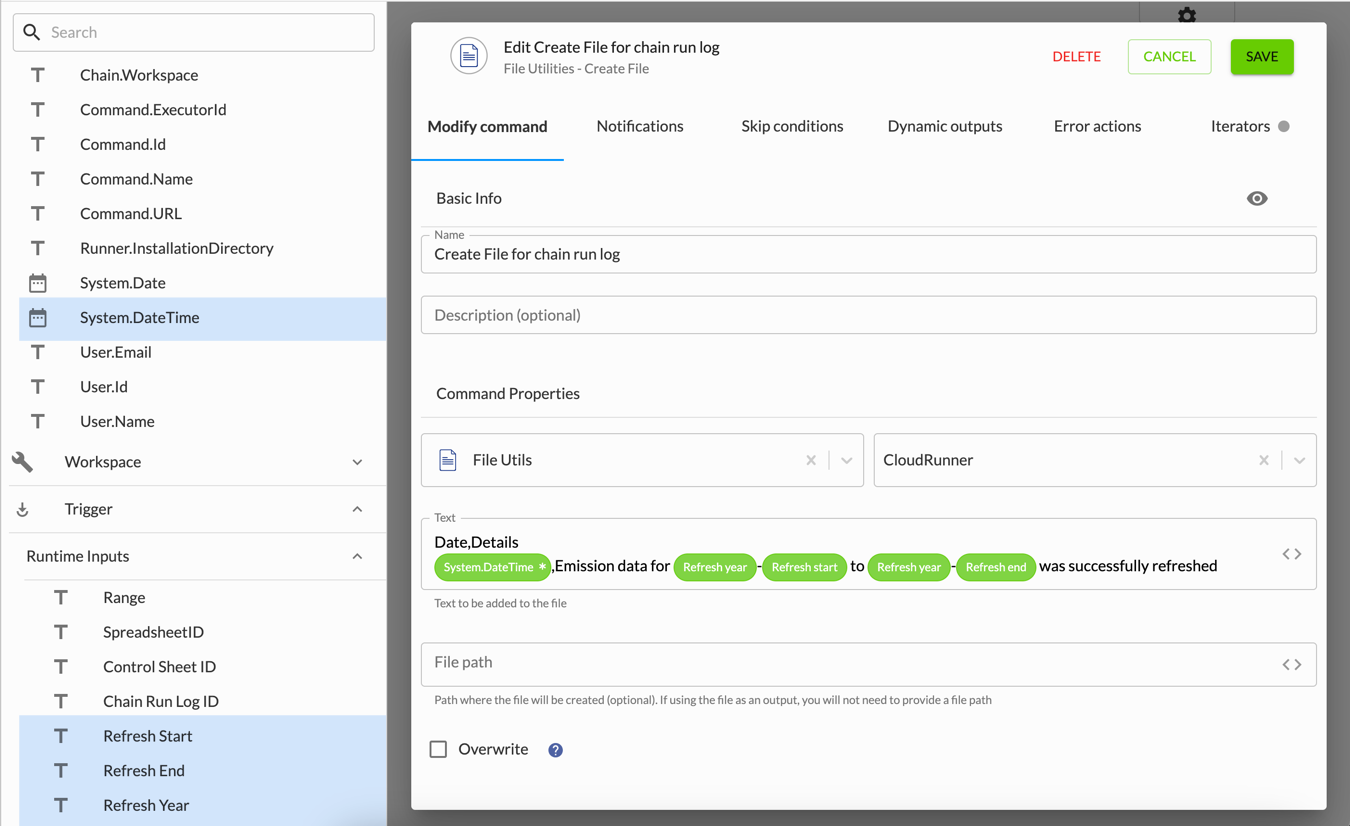Click the calendar icon beside System.DateTime
The width and height of the screenshot is (1350, 826).
[38, 318]
